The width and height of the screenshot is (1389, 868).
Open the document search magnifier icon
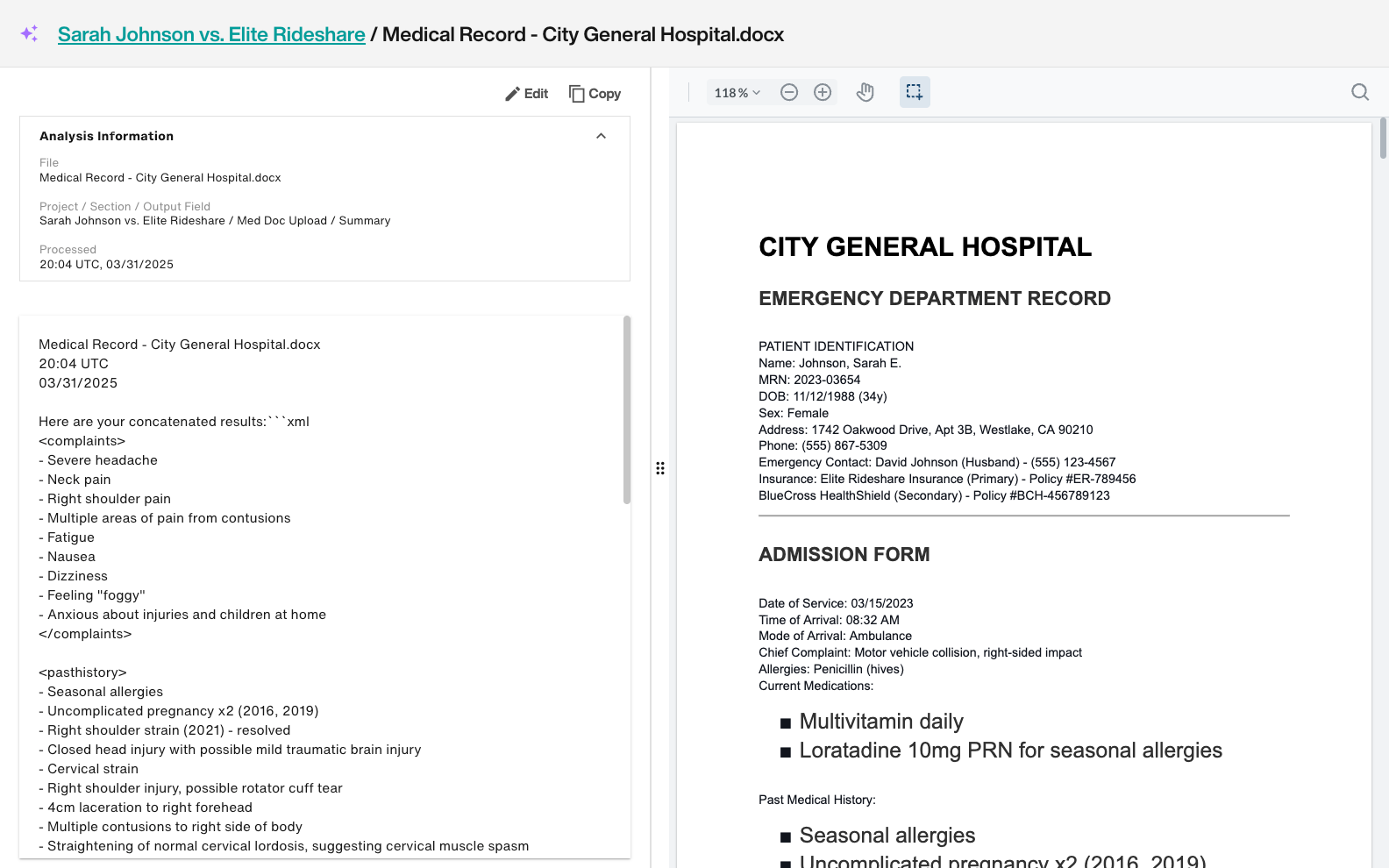click(1360, 92)
